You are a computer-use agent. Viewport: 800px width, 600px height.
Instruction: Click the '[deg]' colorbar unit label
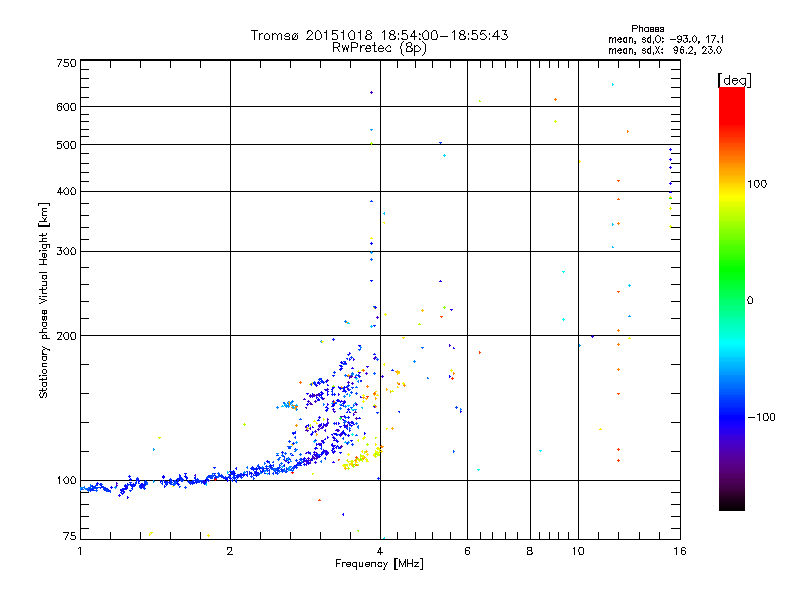(x=734, y=80)
